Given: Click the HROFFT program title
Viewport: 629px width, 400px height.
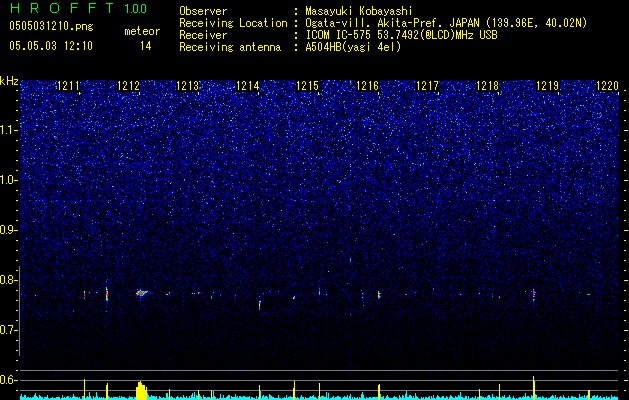Looking at the screenshot, I should (x=61, y=8).
